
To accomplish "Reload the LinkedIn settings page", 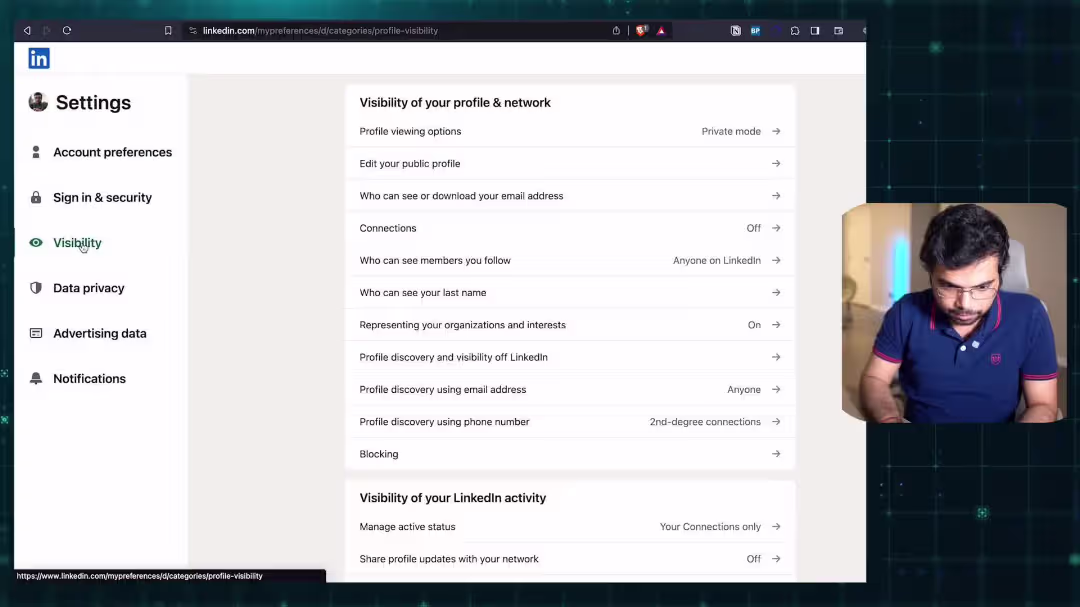I will pos(67,30).
